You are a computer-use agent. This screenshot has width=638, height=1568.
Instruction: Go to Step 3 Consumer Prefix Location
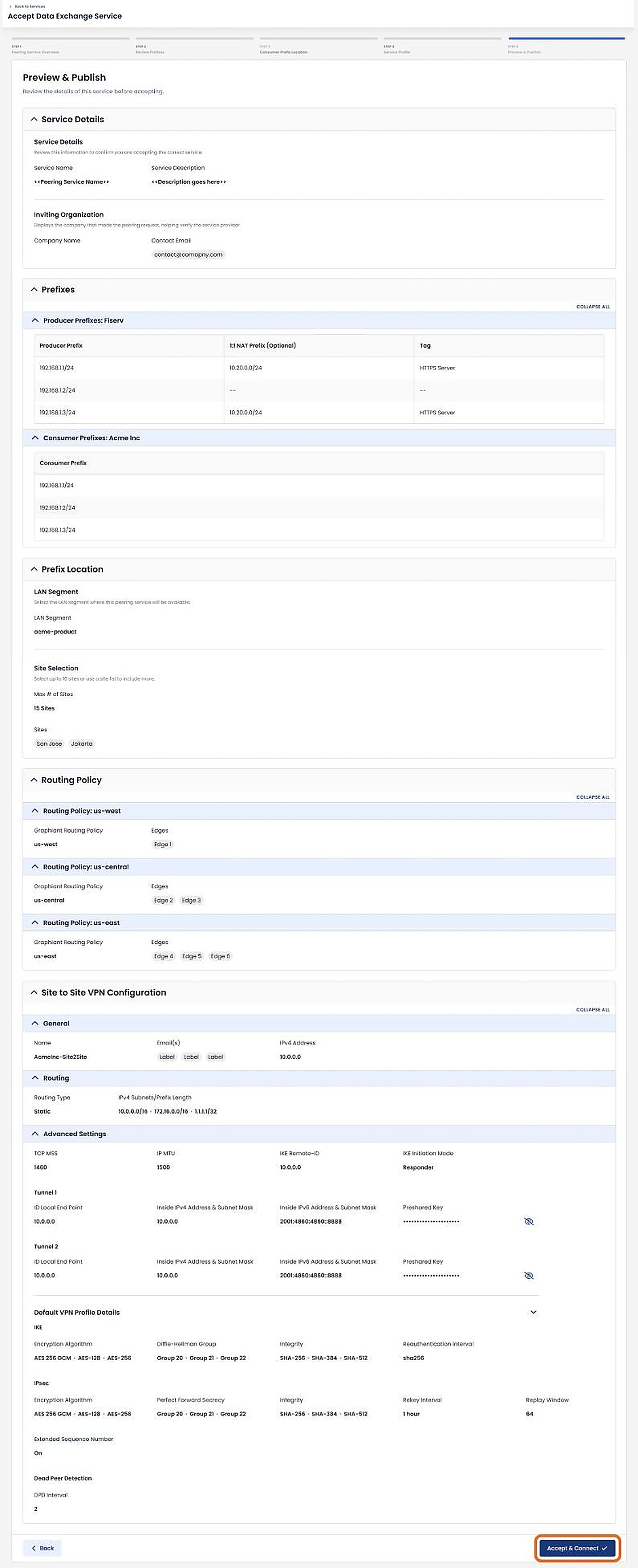coord(318,46)
